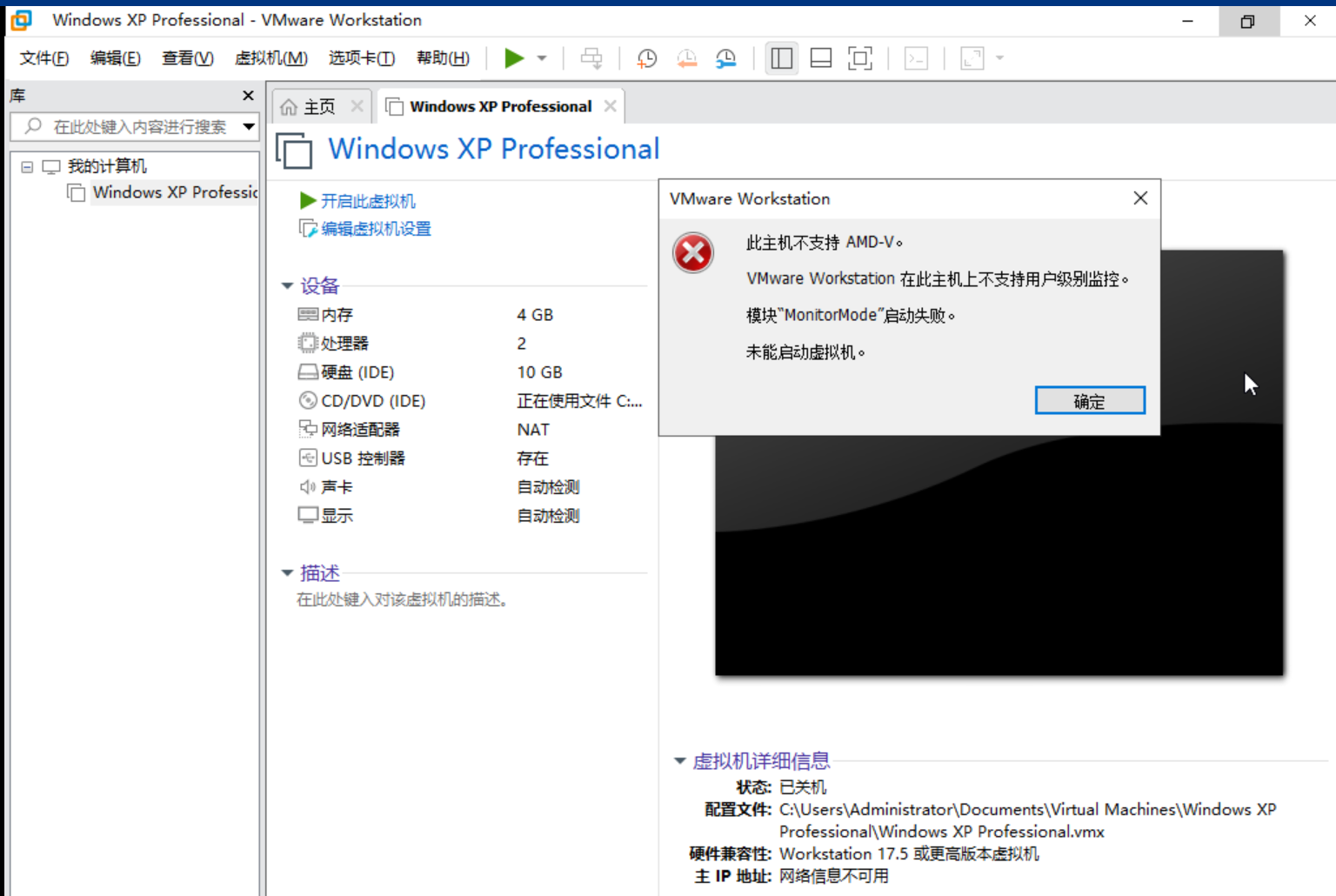Collapse the 描述 section

click(x=288, y=572)
